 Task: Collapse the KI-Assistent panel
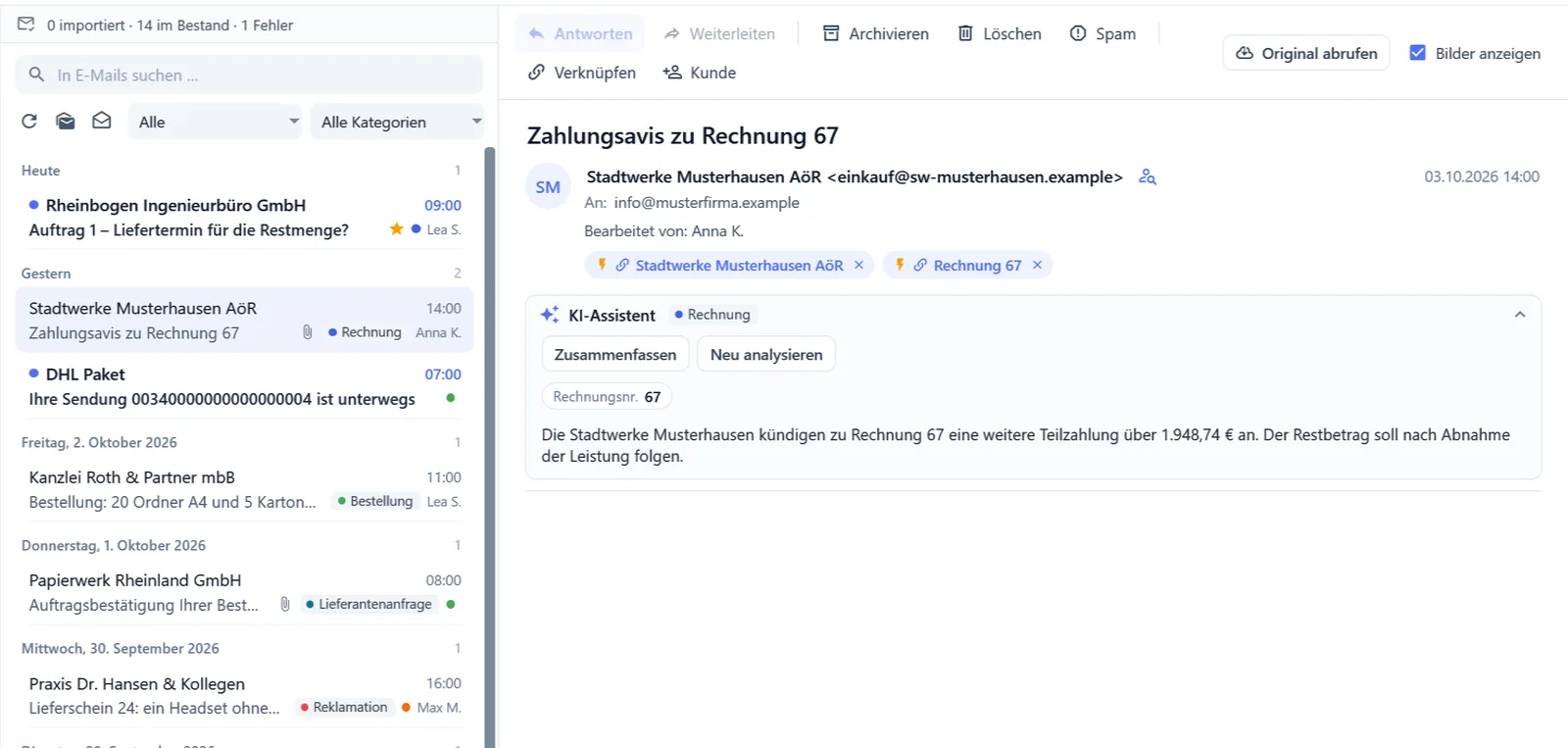(x=1520, y=315)
